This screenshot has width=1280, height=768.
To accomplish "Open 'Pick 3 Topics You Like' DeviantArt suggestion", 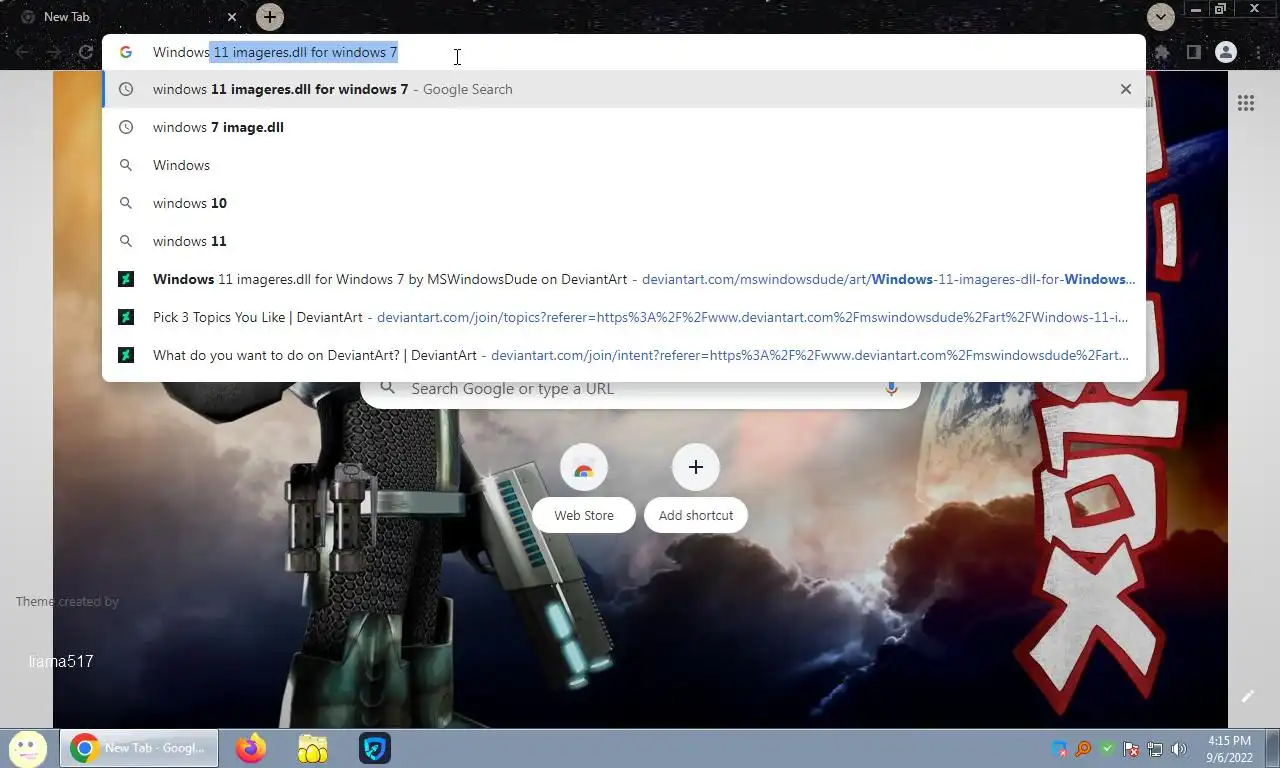I will [x=624, y=317].
